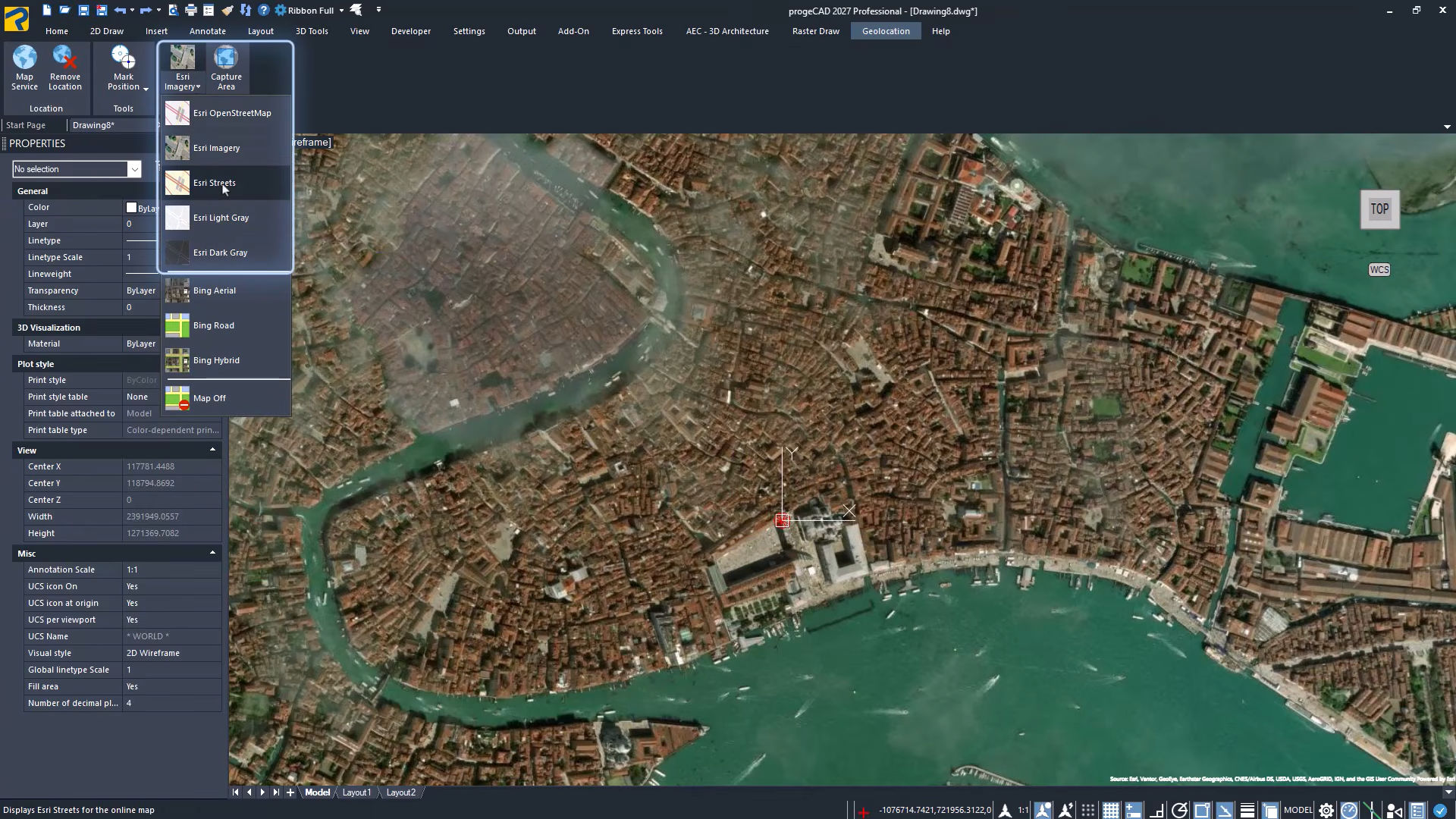1456x819 pixels.
Task: Start the Capture Area tool
Action: [226, 68]
